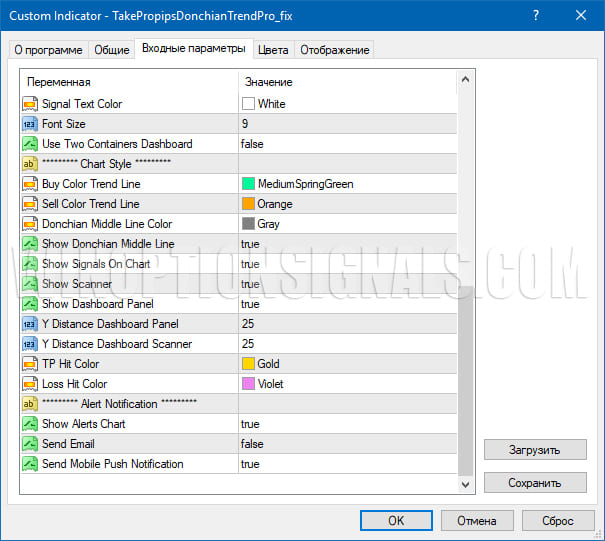Click the Font Size integer icon
This screenshot has height=541, width=605.
coord(30,124)
